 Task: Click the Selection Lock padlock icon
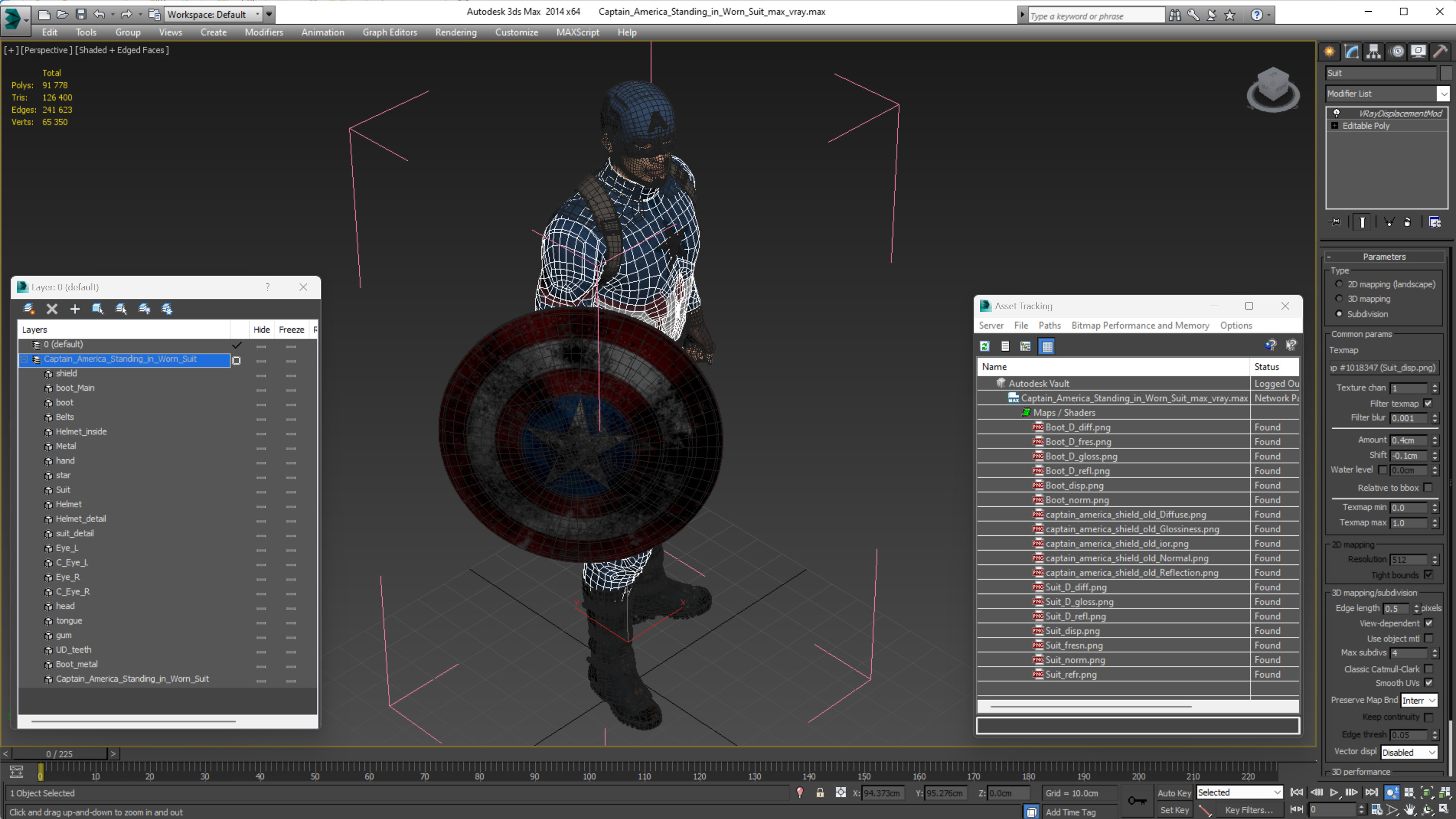tap(820, 792)
